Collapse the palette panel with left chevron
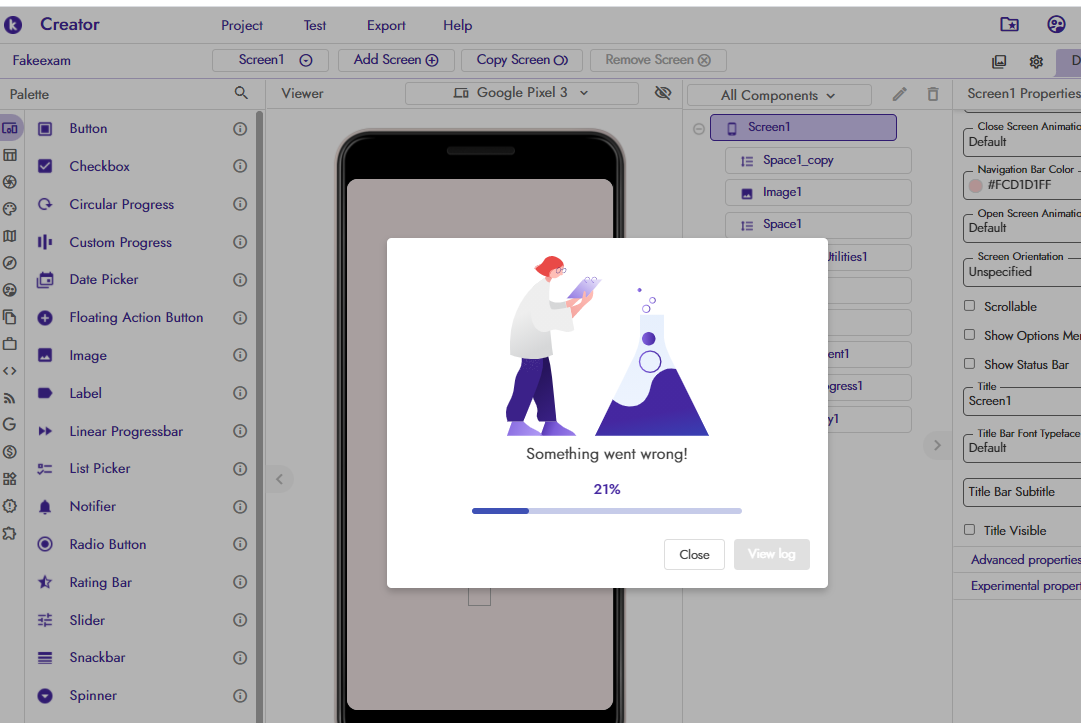1081x723 pixels. [279, 479]
